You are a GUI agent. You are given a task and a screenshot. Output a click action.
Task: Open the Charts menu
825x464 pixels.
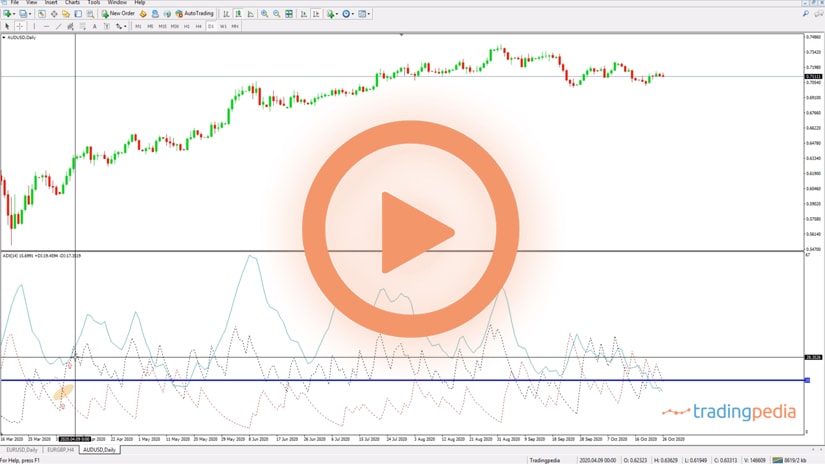[x=72, y=3]
